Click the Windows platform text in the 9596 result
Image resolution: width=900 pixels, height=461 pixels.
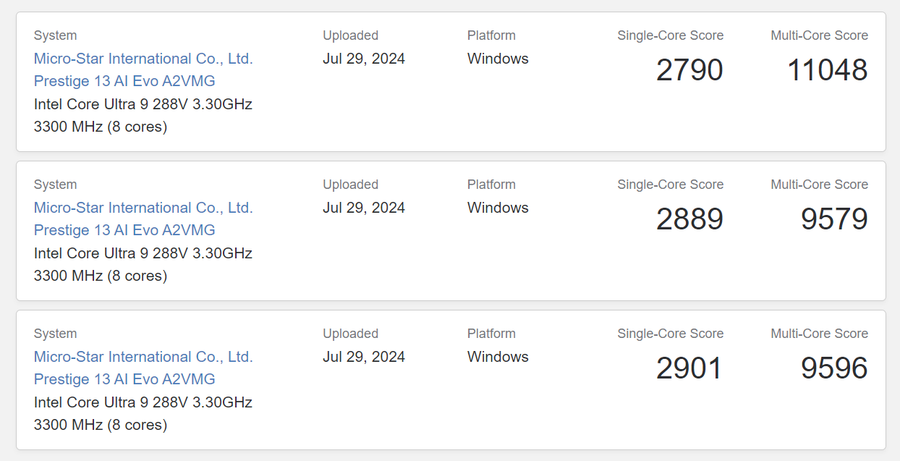click(x=497, y=357)
